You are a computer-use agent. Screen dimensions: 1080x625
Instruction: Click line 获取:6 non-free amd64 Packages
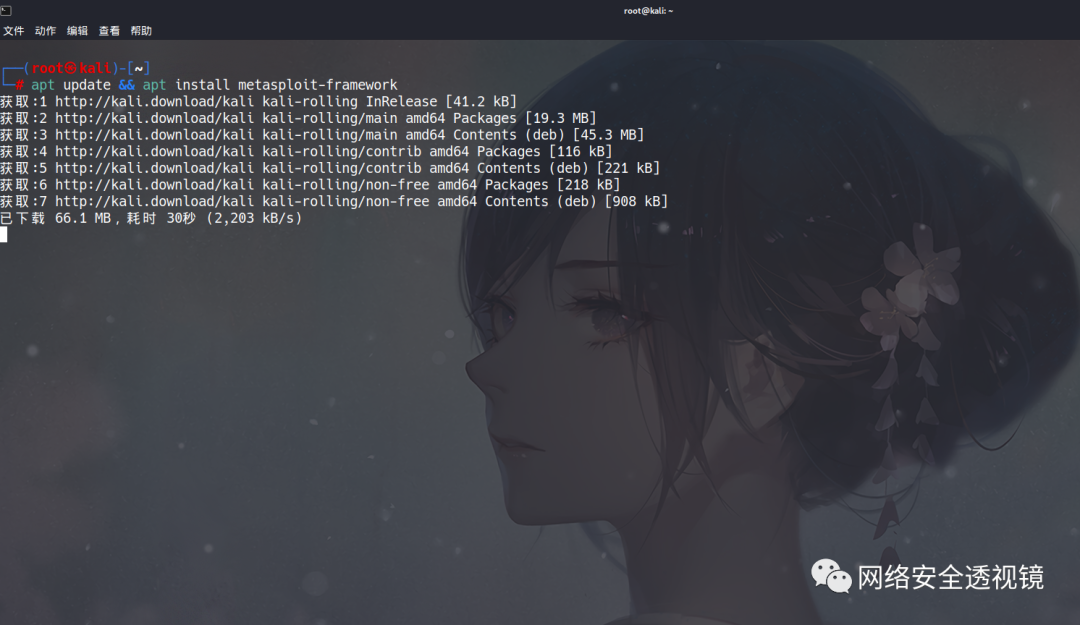(311, 185)
